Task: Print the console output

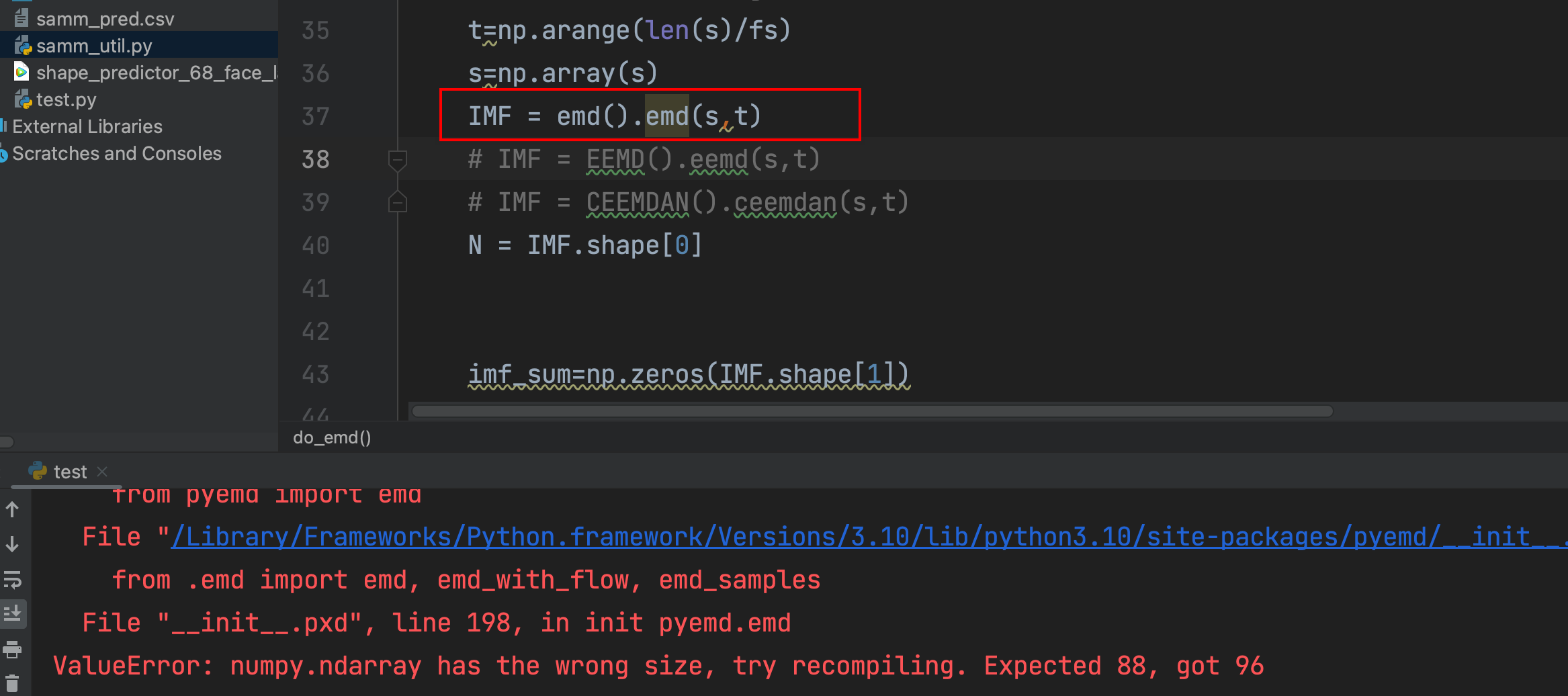Action: 14,649
